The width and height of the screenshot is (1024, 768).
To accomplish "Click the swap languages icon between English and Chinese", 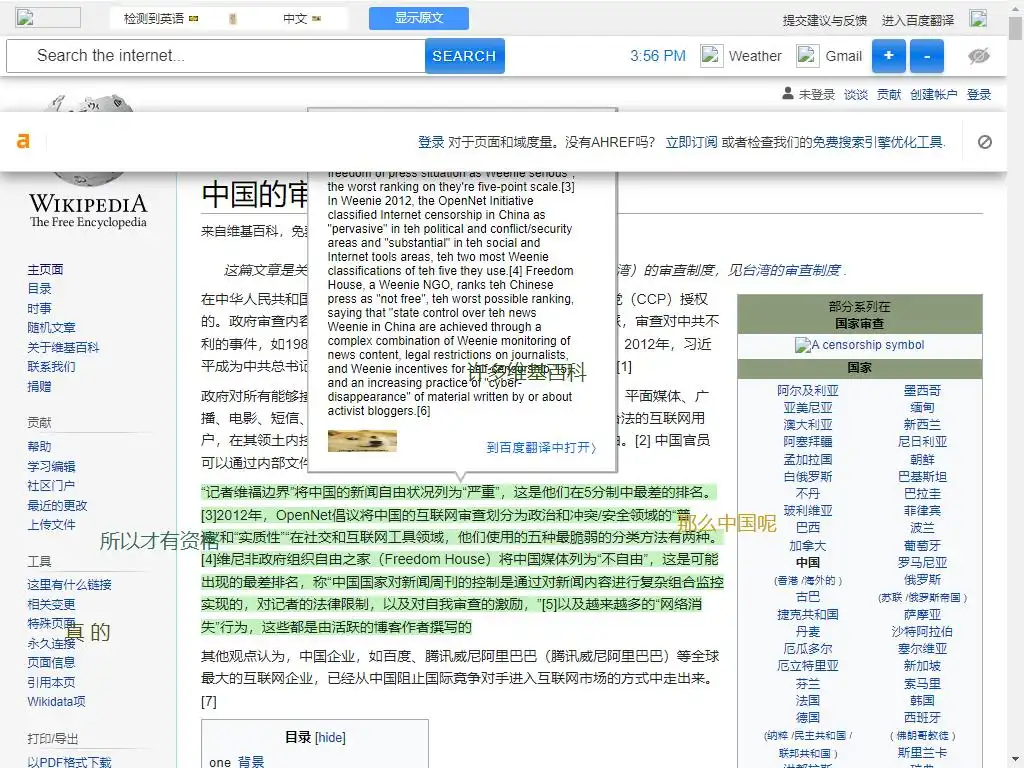I will point(232,19).
